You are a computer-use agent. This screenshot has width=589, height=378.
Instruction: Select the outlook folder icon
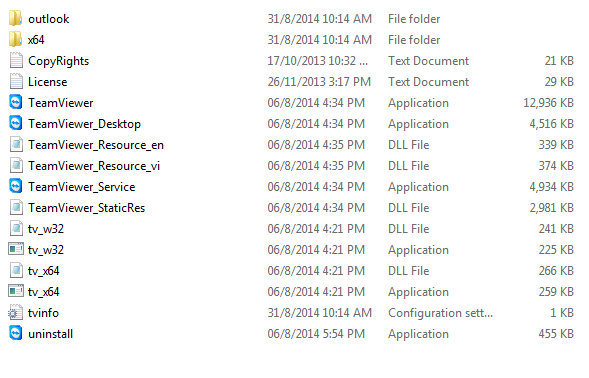pos(15,18)
